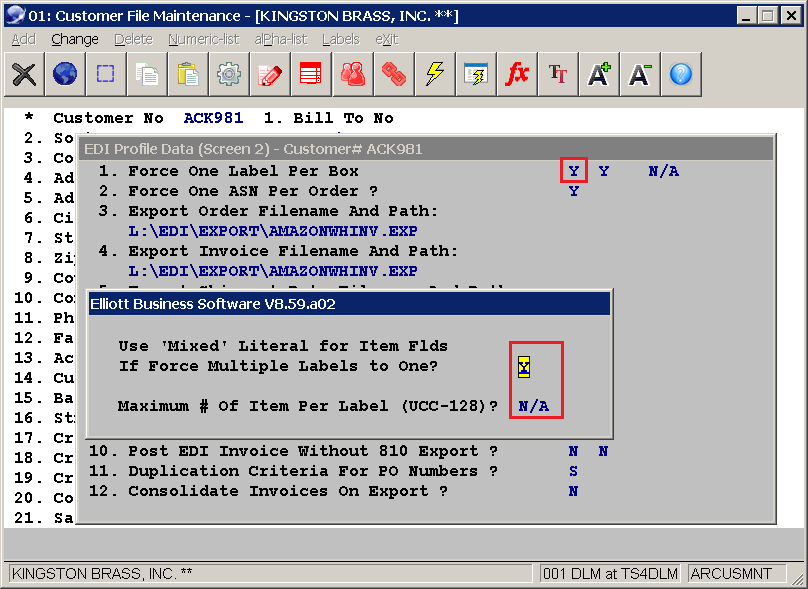808x589 pixels.
Task: Click 'Use Mixed Literal for Item Flds' text
Action: (x=283, y=346)
